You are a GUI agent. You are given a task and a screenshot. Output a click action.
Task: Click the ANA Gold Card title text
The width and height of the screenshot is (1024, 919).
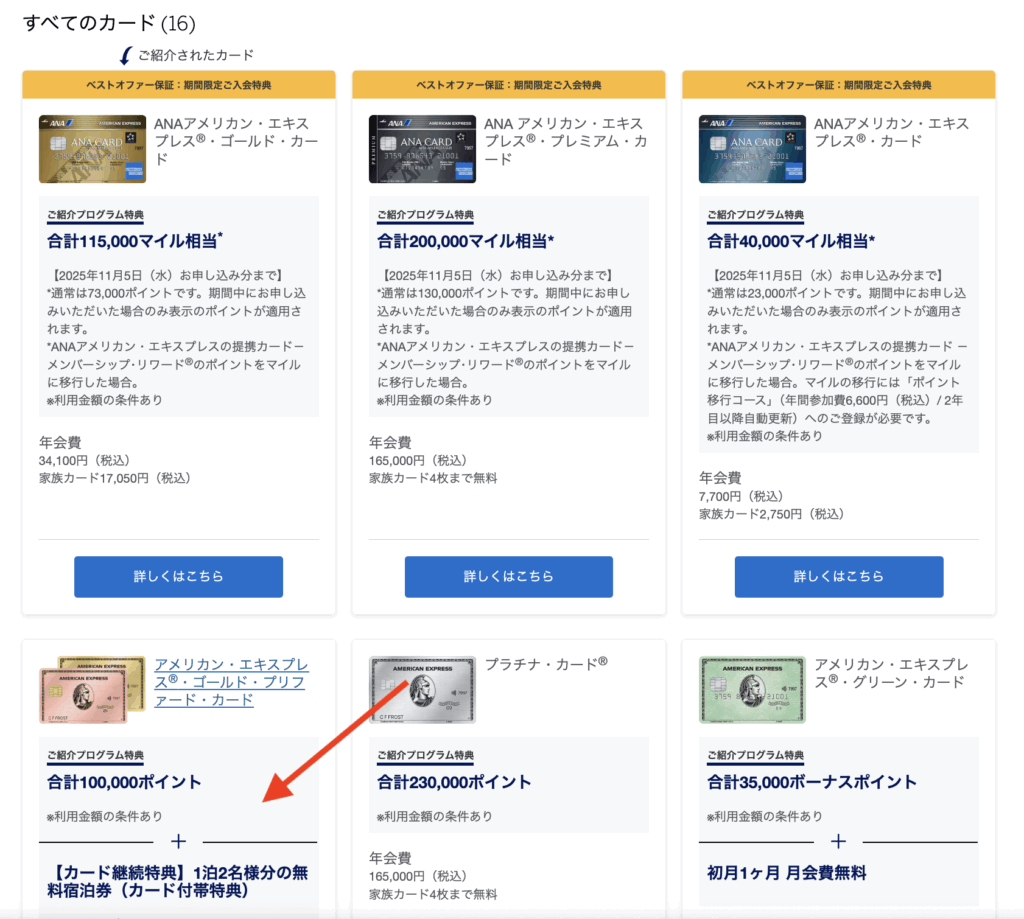236,141
